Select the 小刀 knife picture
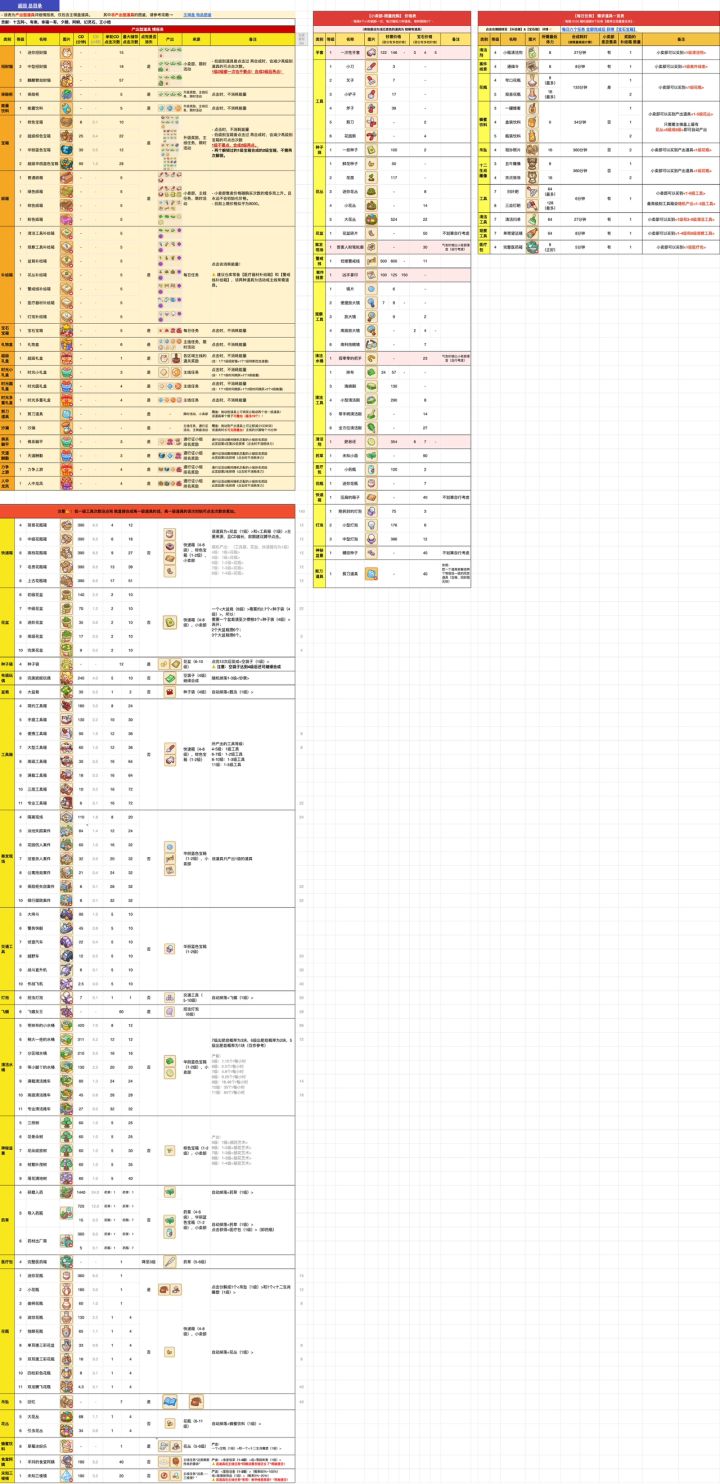The width and height of the screenshot is (720, 1484). pyautogui.click(x=369, y=66)
